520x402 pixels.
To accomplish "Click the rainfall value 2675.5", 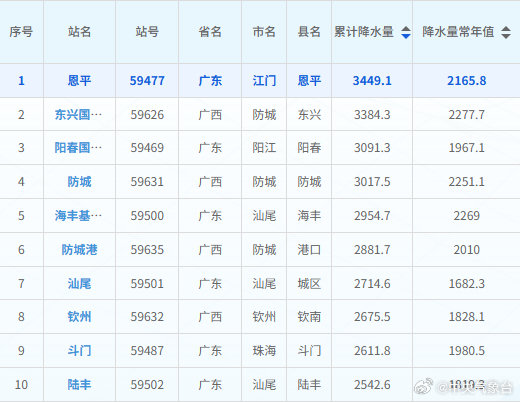I will tap(372, 317).
